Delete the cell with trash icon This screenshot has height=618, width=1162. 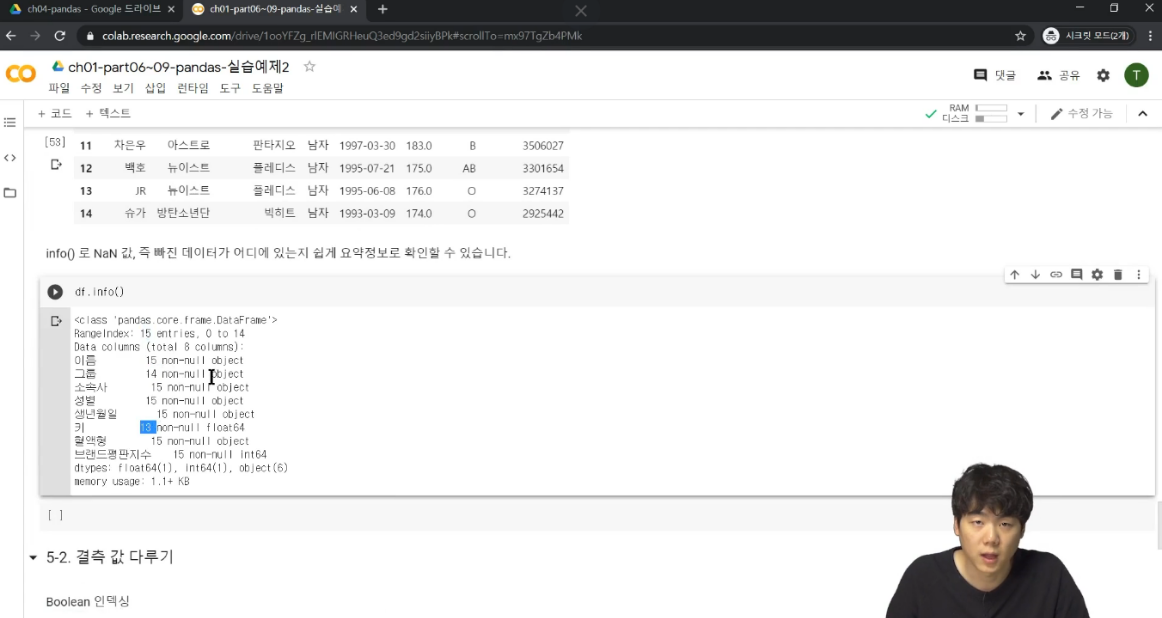click(1118, 275)
